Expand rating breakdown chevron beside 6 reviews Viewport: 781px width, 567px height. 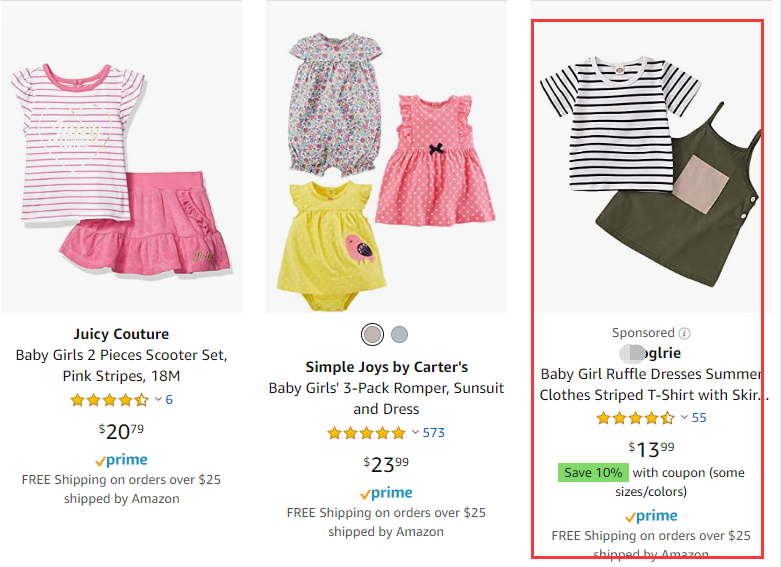point(157,400)
